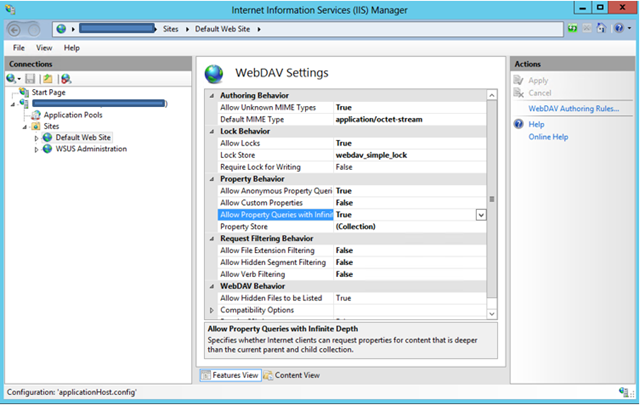Viewport: 640px width, 405px height.
Task: Select Allow Anonymous Property Queries row
Action: (x=352, y=191)
